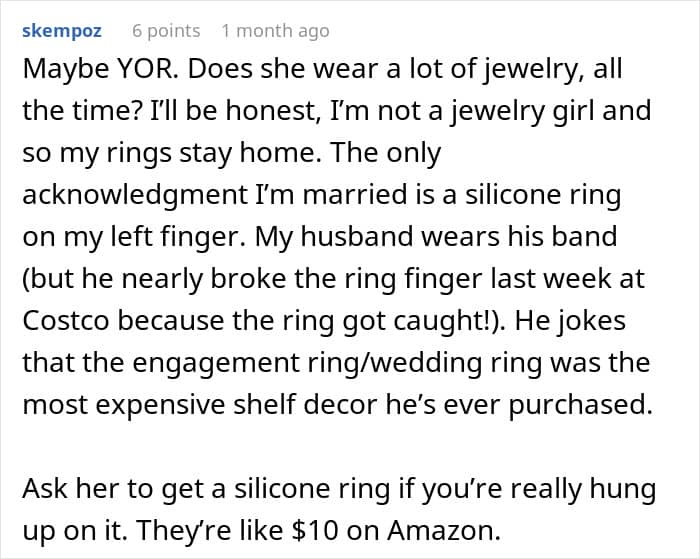Click the "$10" price text
Viewport: 700px width, 559px height.
(x=315, y=530)
